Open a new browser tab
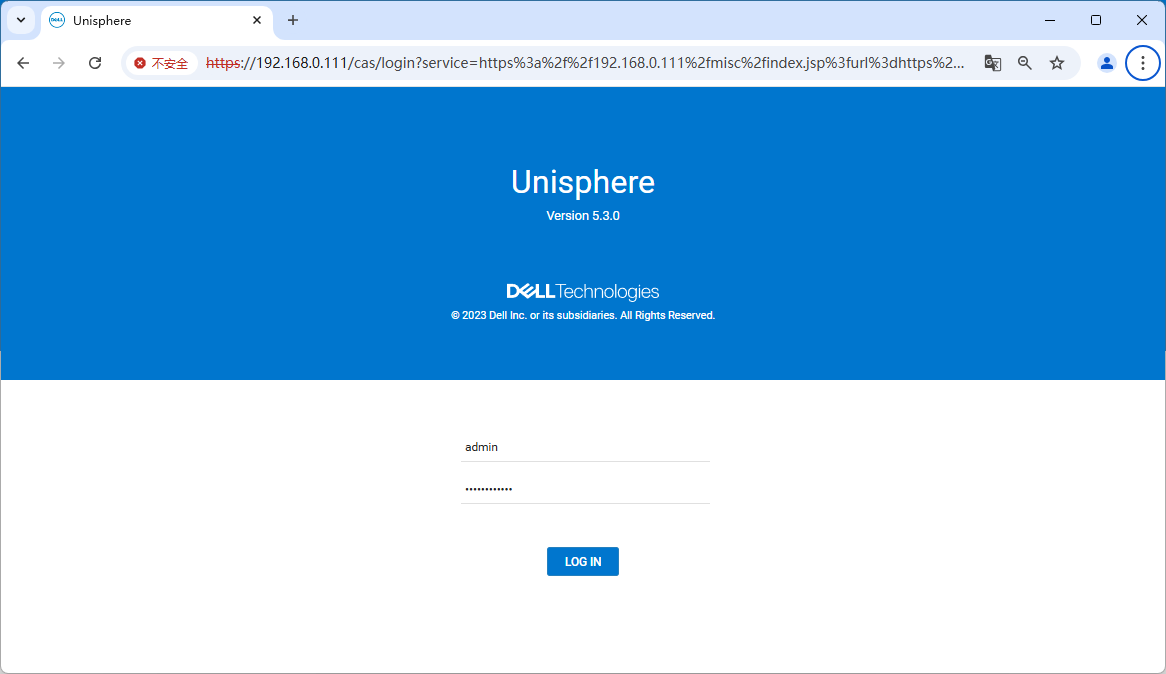The image size is (1166, 674). [x=293, y=20]
